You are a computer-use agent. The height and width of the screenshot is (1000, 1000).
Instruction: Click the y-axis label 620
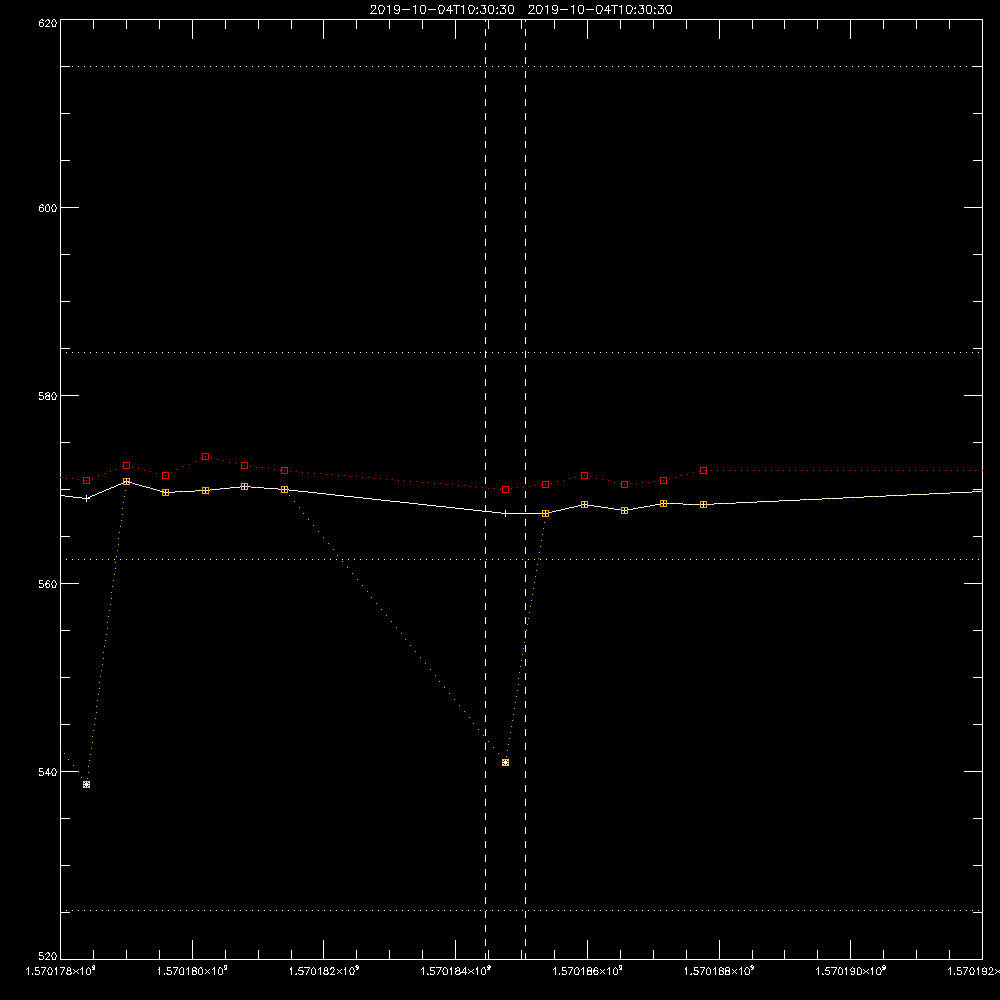[x=48, y=24]
